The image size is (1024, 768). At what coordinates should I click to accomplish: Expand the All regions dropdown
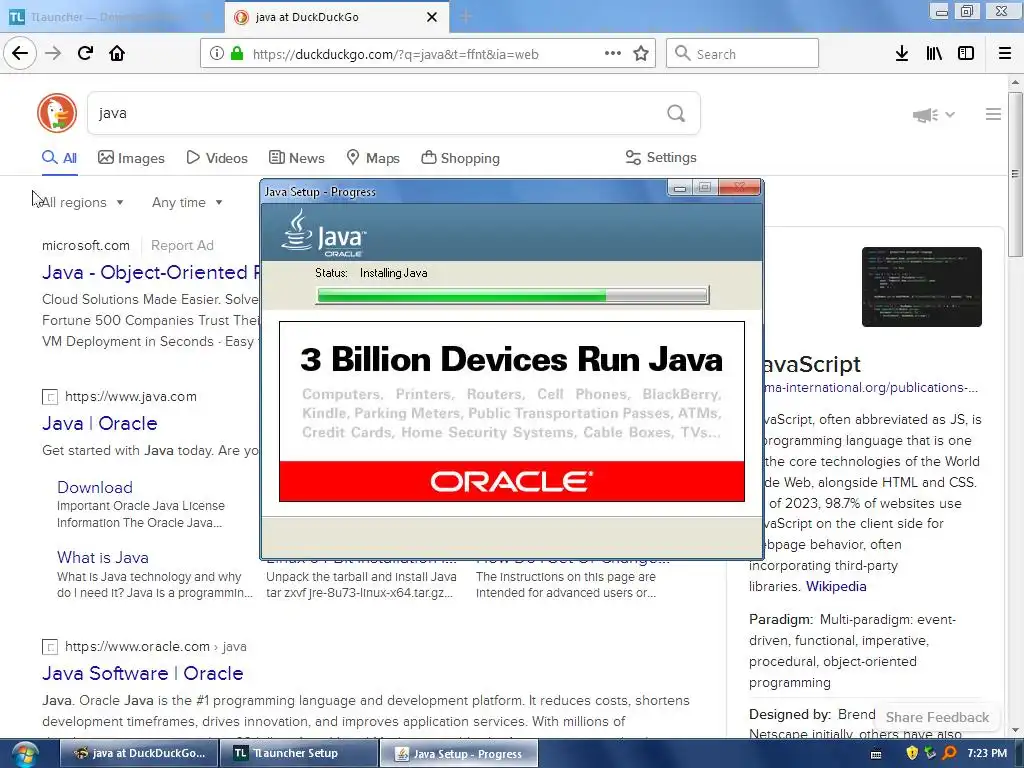point(81,202)
